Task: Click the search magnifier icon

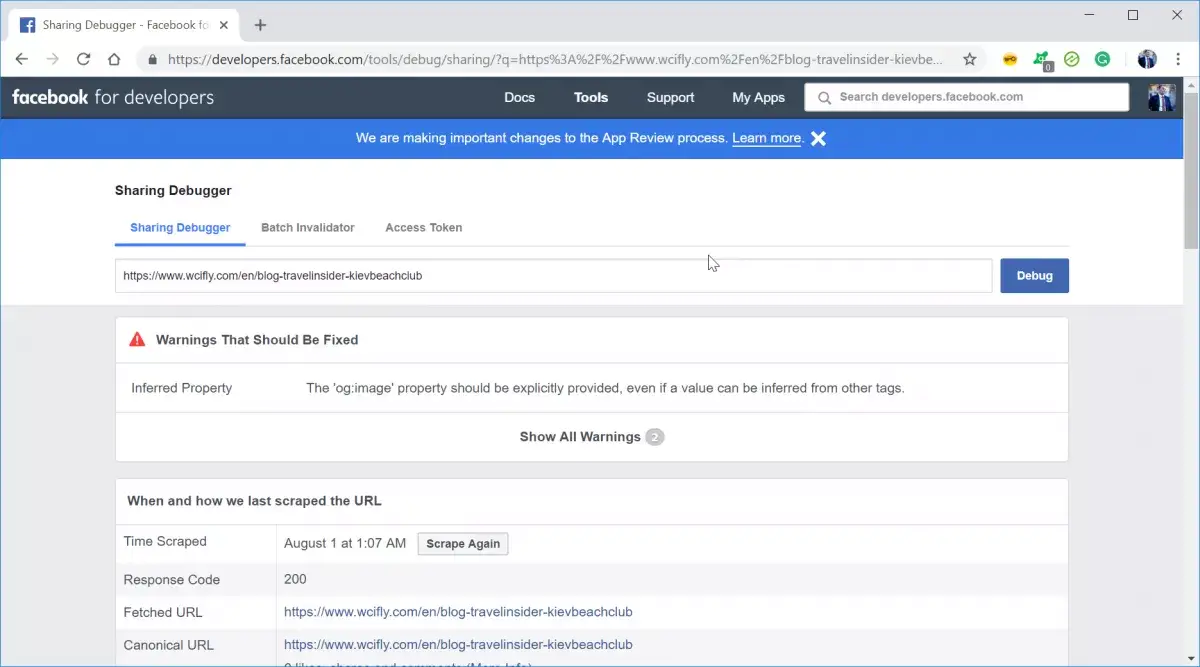Action: click(x=824, y=98)
